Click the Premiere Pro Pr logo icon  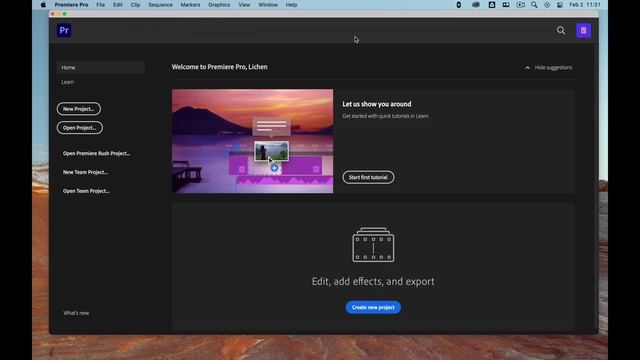pyautogui.click(x=64, y=31)
